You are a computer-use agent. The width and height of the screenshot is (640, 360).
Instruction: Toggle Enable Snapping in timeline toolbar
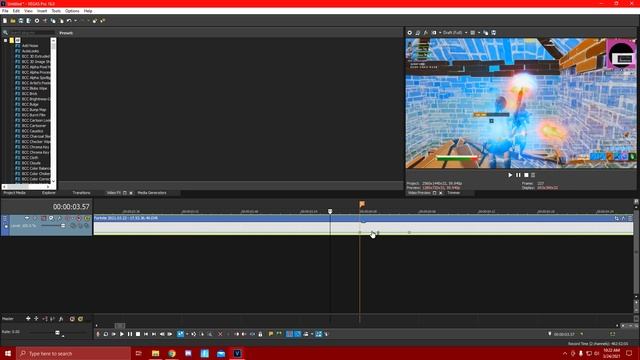[x=289, y=334]
